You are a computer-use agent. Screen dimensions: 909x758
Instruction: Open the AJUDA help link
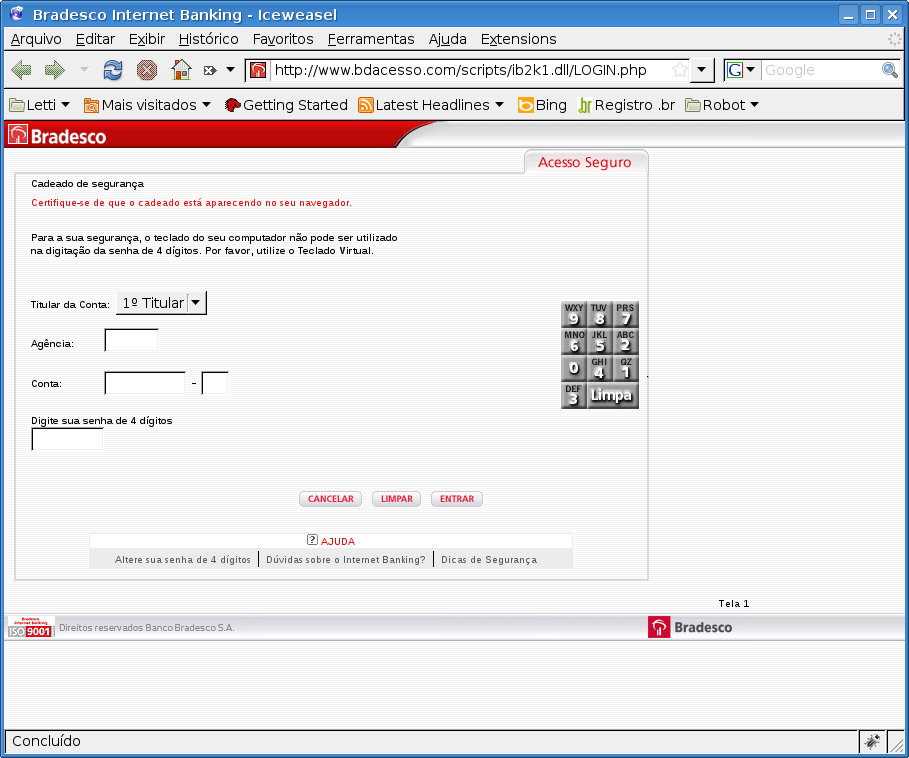pos(331,541)
